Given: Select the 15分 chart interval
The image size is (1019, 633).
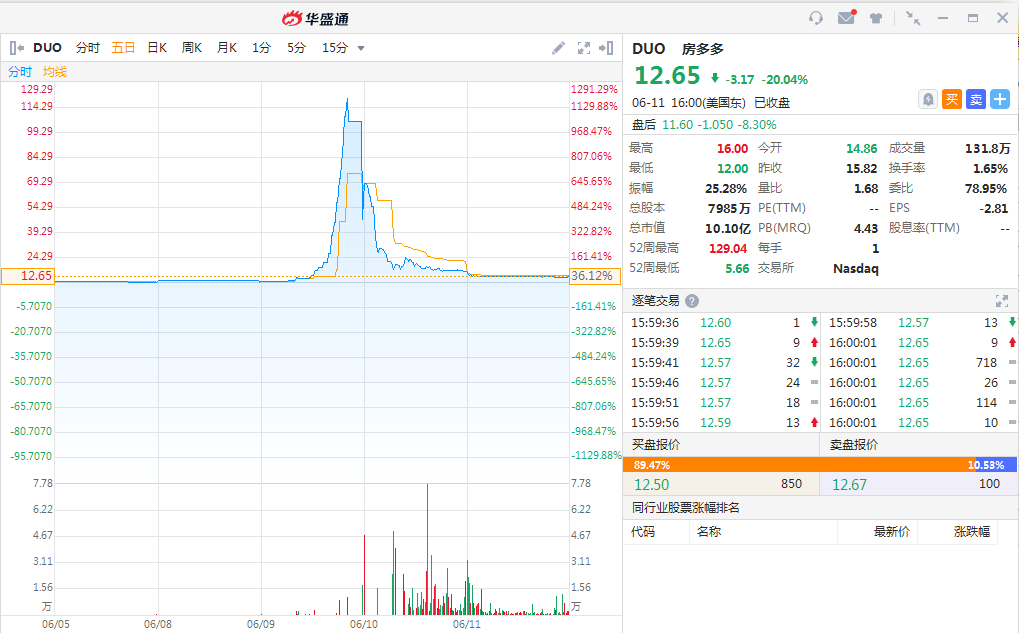Looking at the screenshot, I should point(335,48).
